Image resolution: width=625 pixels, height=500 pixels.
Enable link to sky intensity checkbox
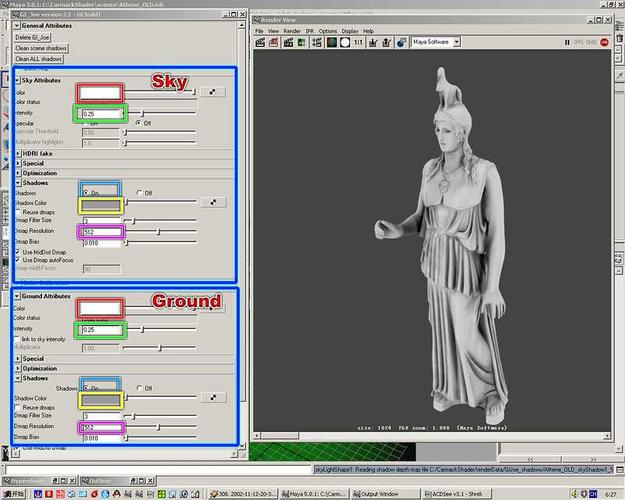(x=18, y=338)
